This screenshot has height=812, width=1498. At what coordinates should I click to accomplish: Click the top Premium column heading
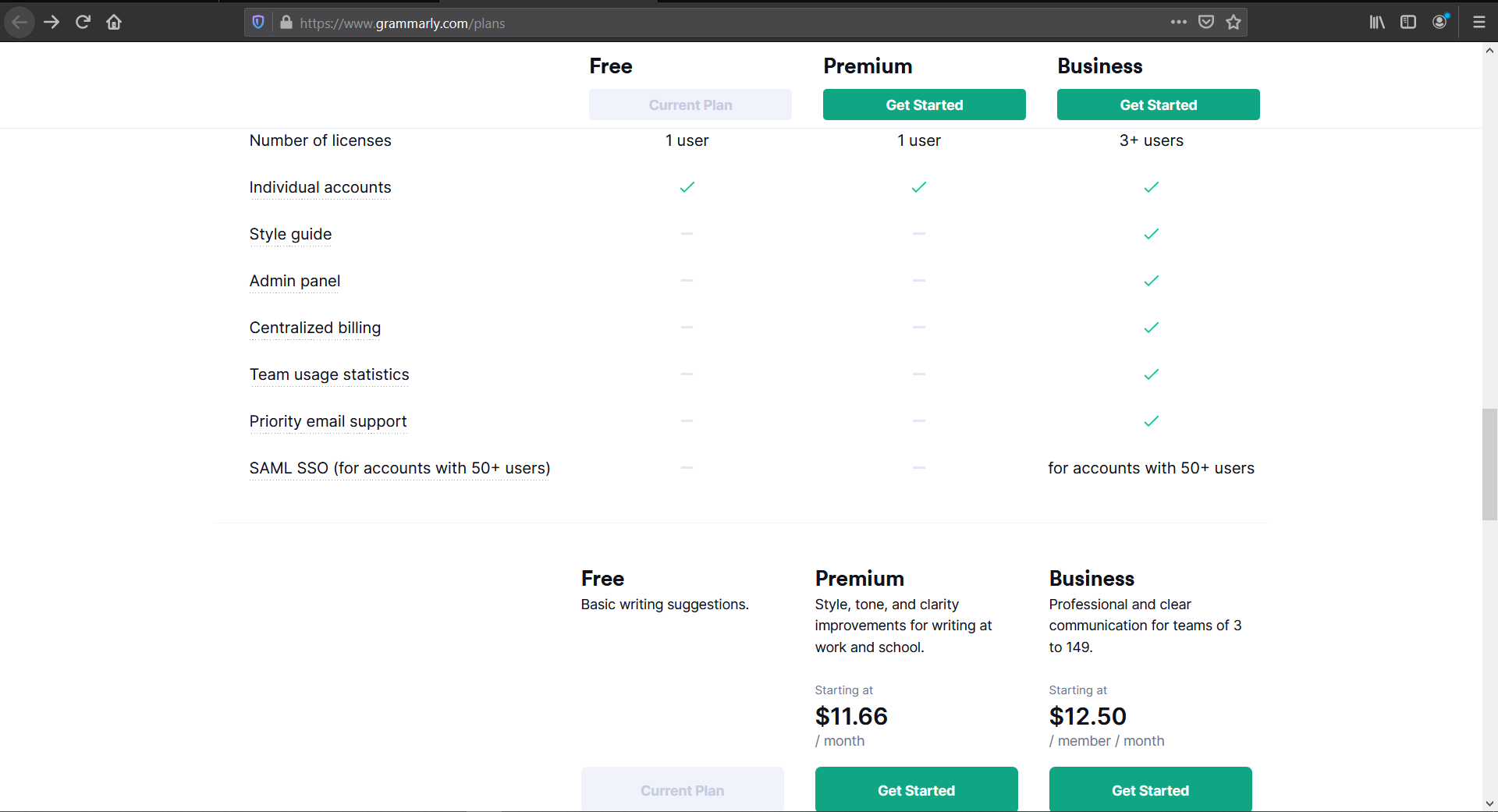tap(868, 66)
